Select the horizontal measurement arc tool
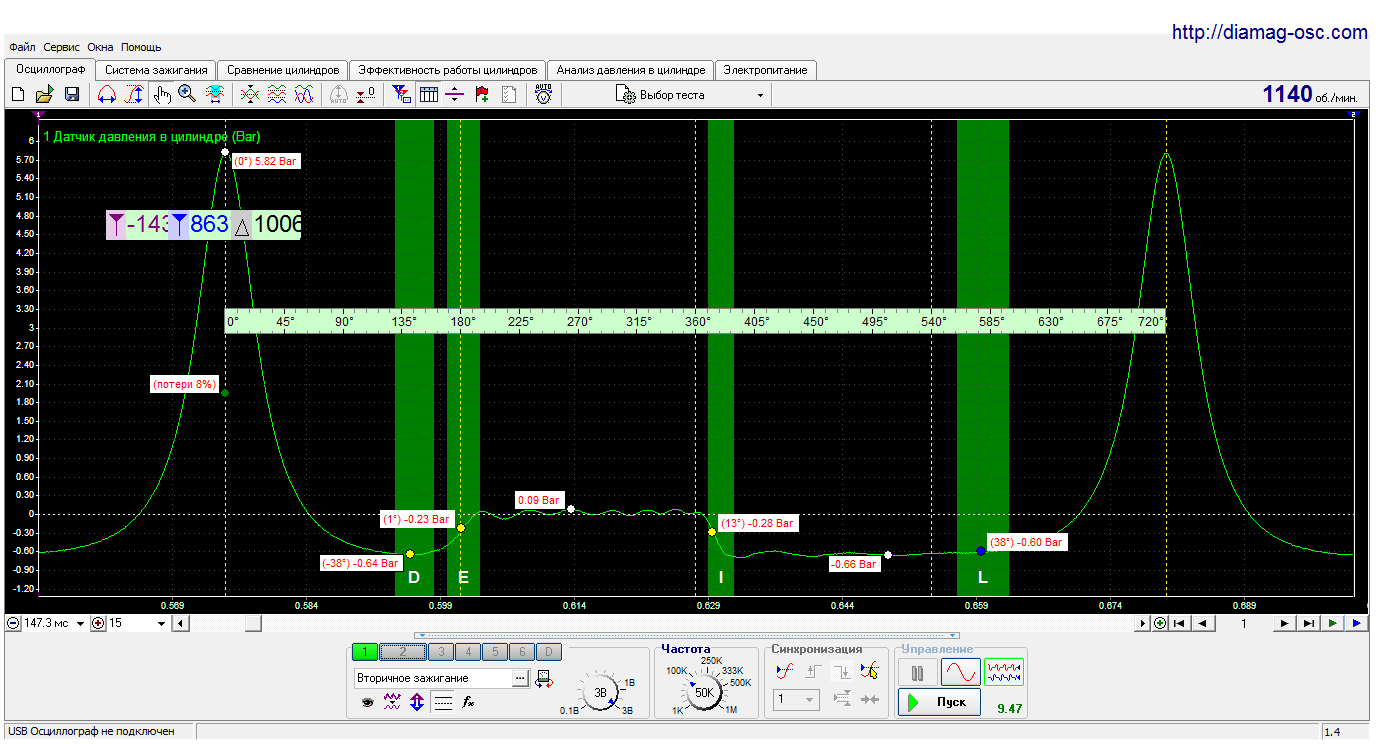This screenshot has height=744, width=1382. point(107,94)
